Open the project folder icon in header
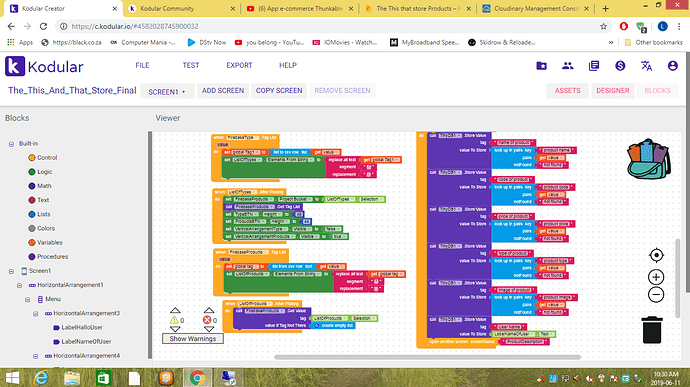The height and width of the screenshot is (387, 690). pyautogui.click(x=541, y=66)
